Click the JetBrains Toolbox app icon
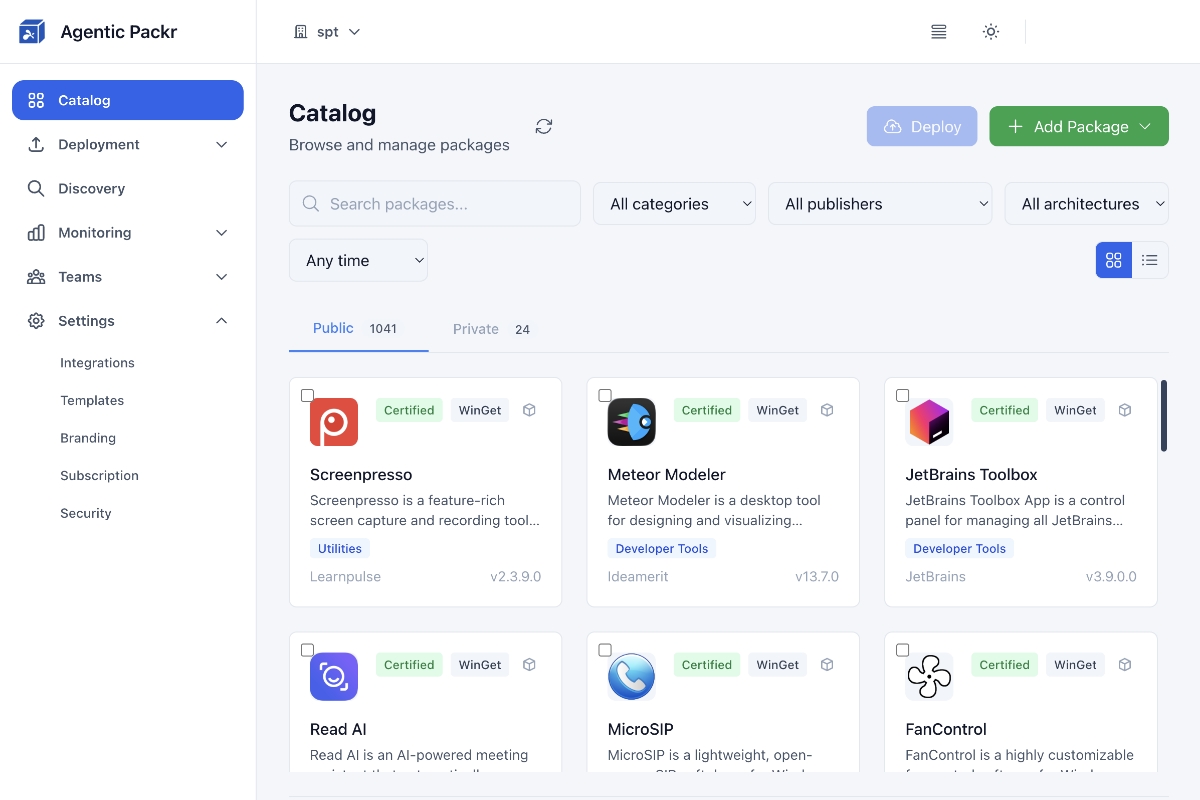Viewport: 1200px width, 800px height. [x=929, y=422]
